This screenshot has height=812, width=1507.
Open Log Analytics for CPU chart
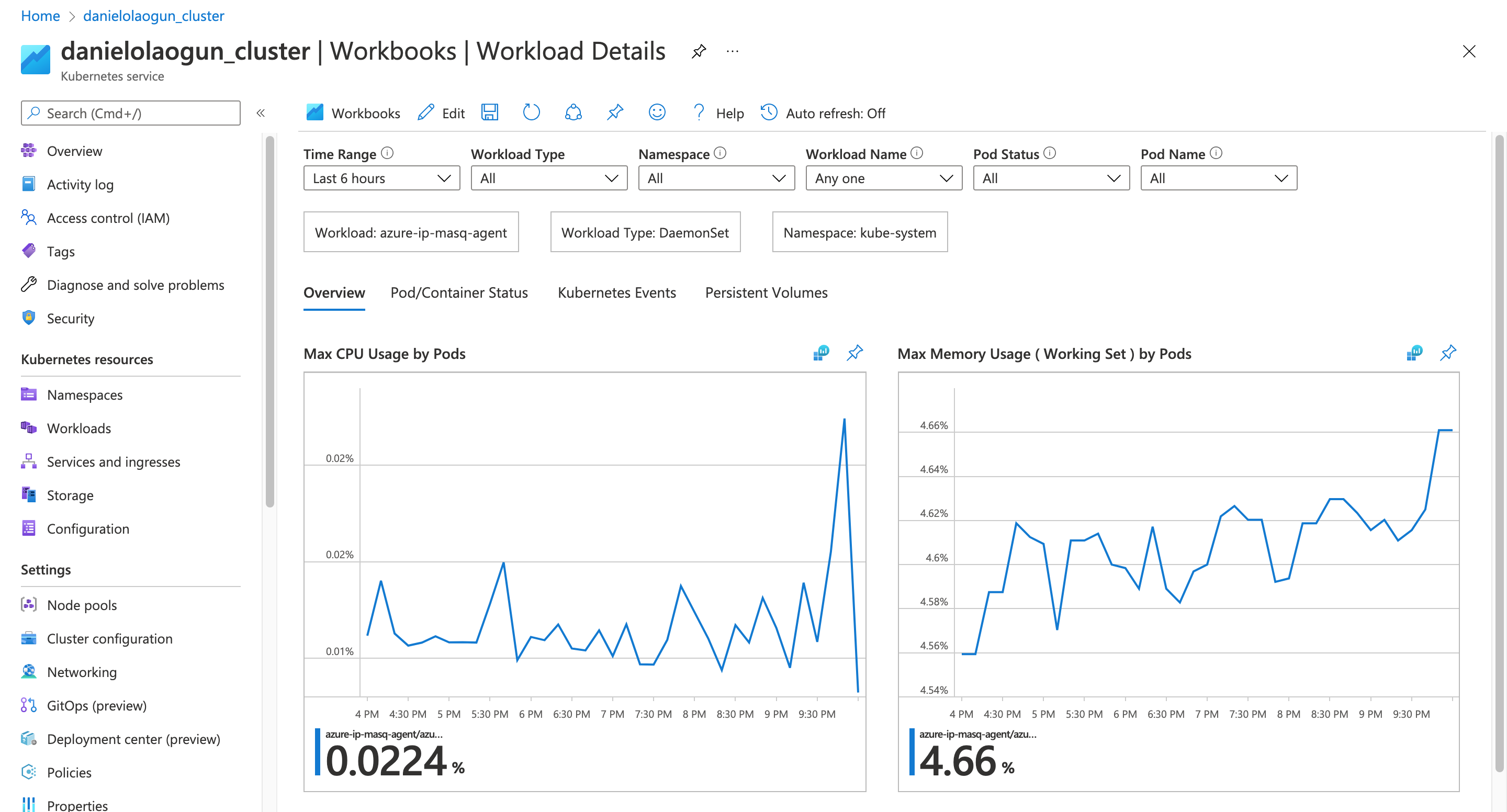pos(822,353)
